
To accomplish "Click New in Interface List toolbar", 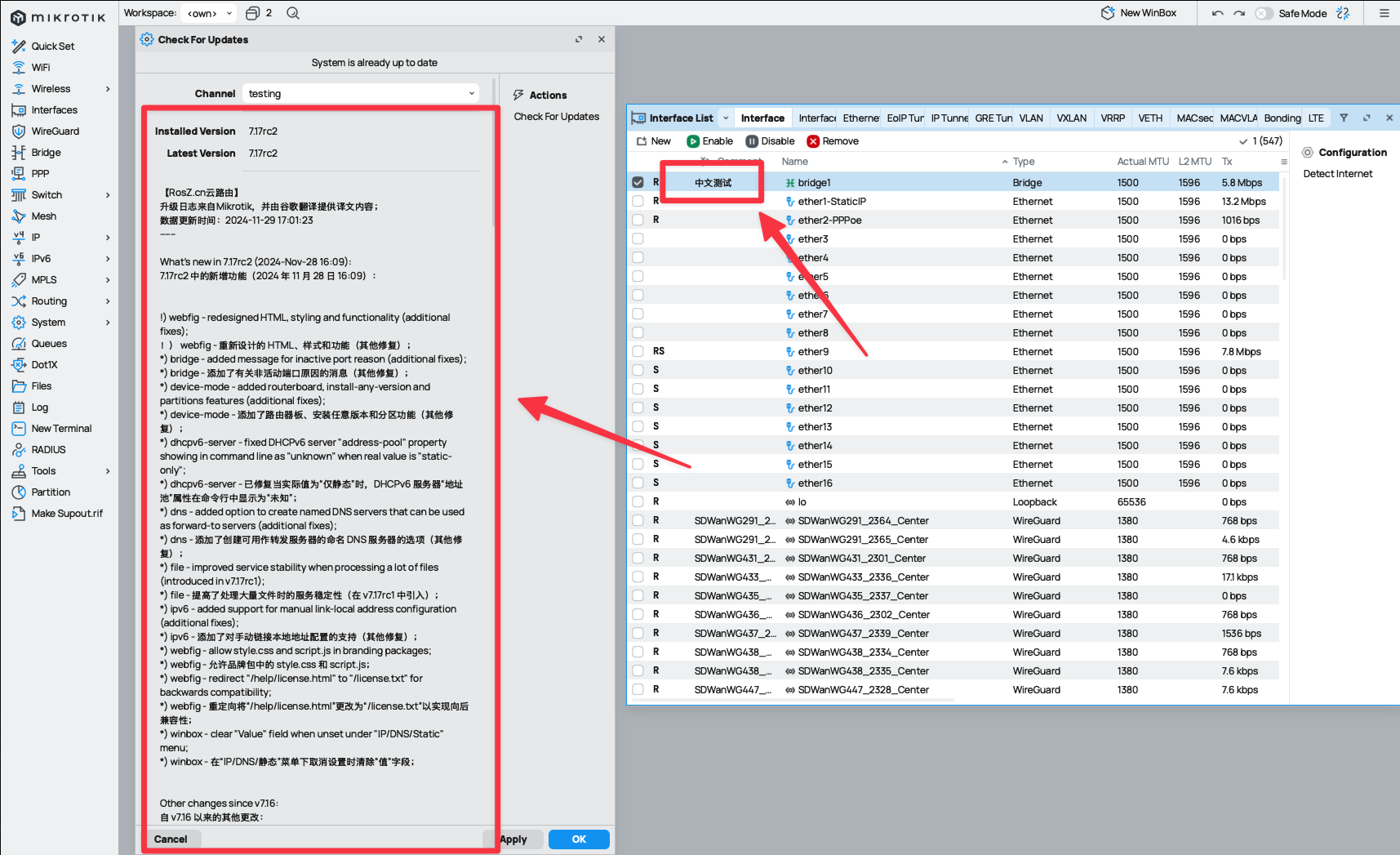I will point(654,141).
